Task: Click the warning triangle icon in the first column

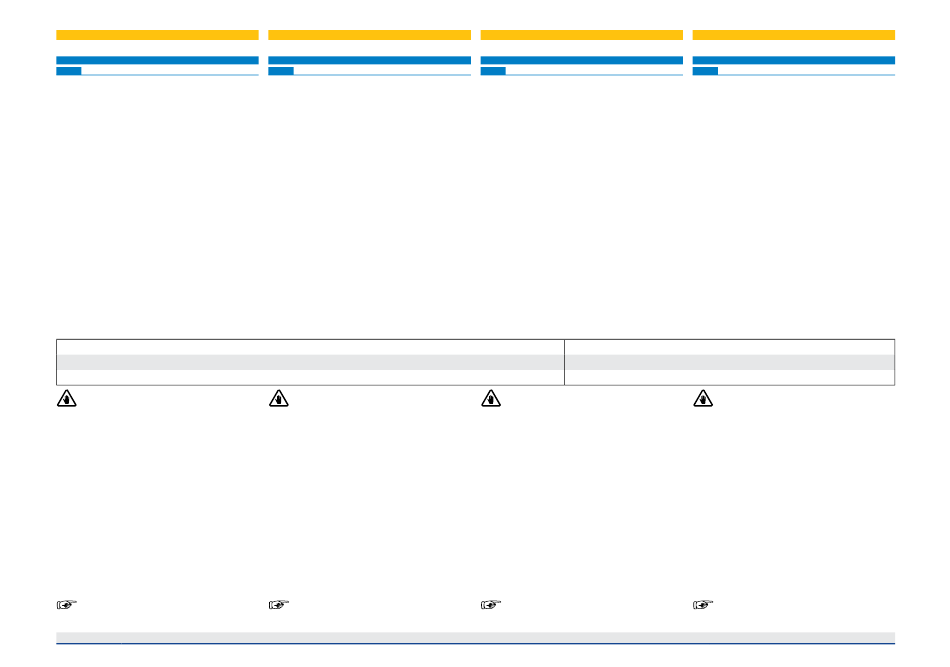Action: point(66,398)
